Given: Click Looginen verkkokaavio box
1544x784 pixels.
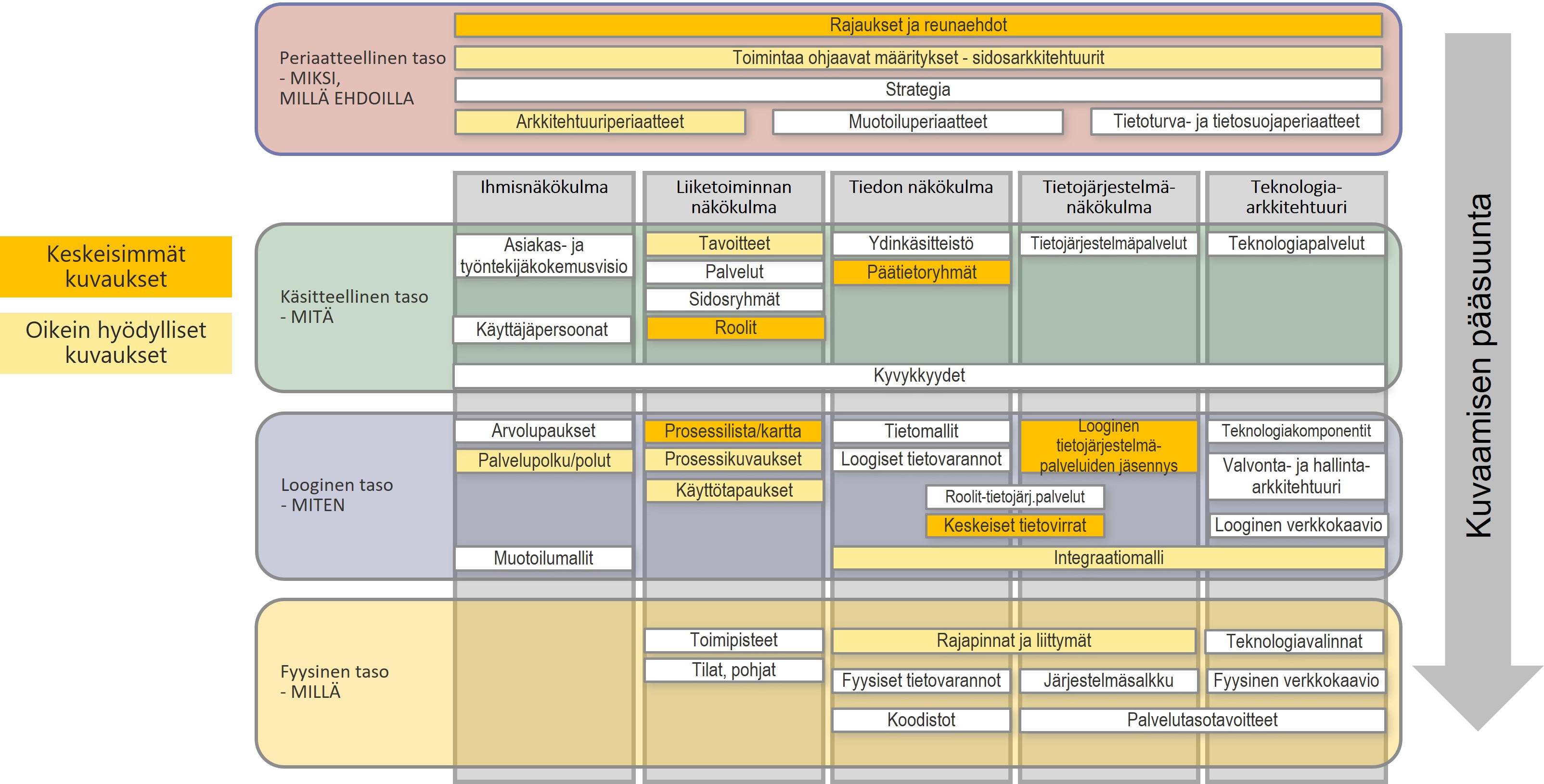Looking at the screenshot, I should 1298,526.
